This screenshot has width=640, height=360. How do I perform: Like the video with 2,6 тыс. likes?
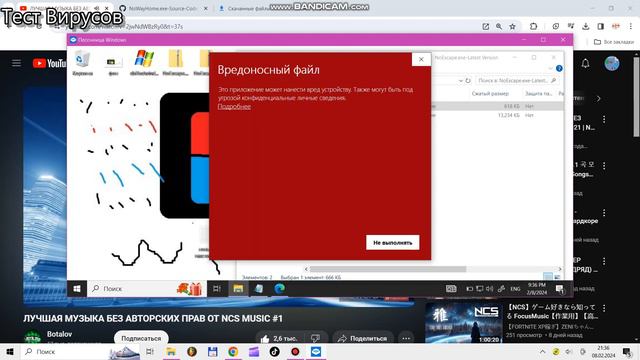279,338
